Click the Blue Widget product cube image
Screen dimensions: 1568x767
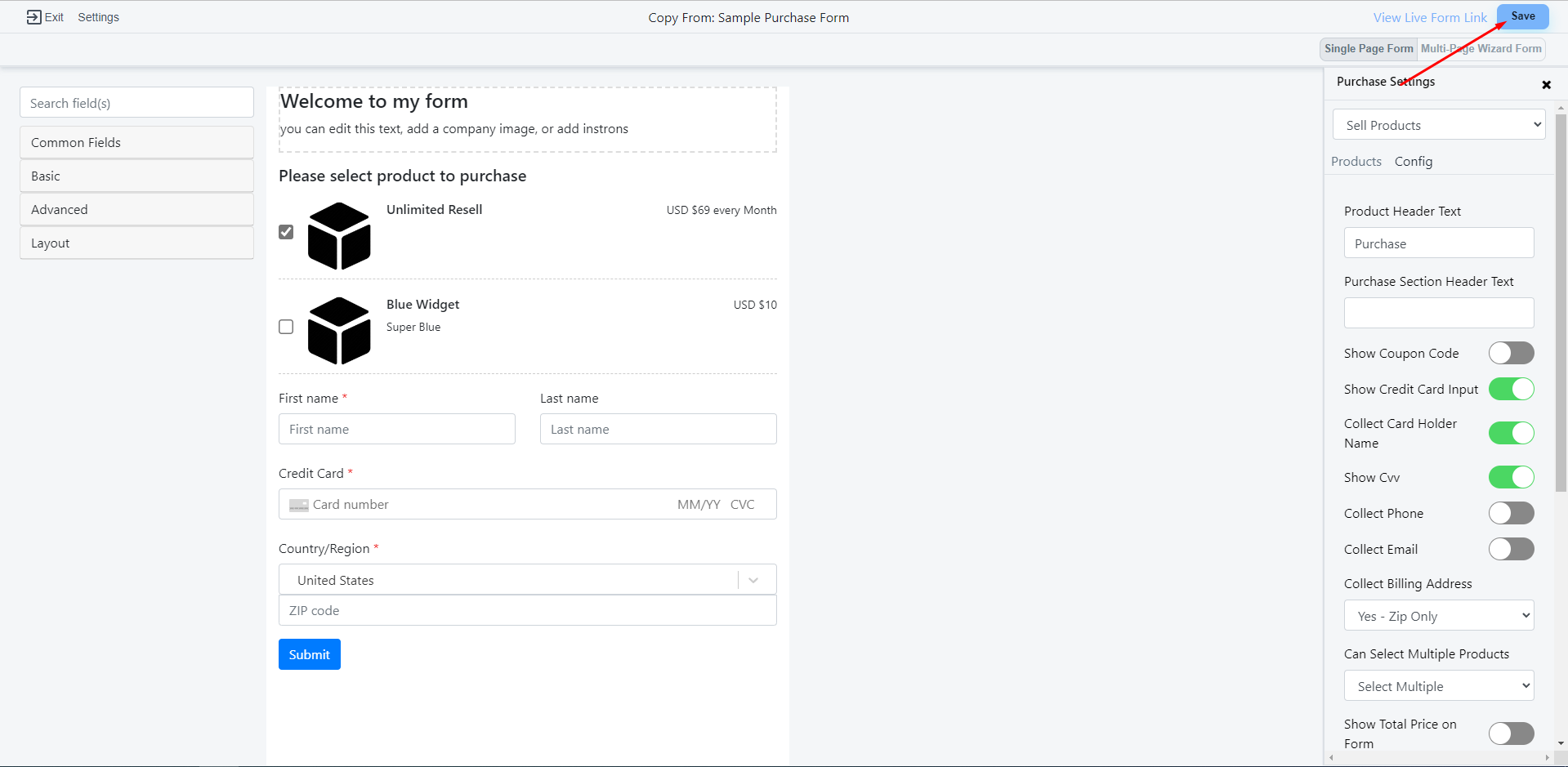coord(339,331)
